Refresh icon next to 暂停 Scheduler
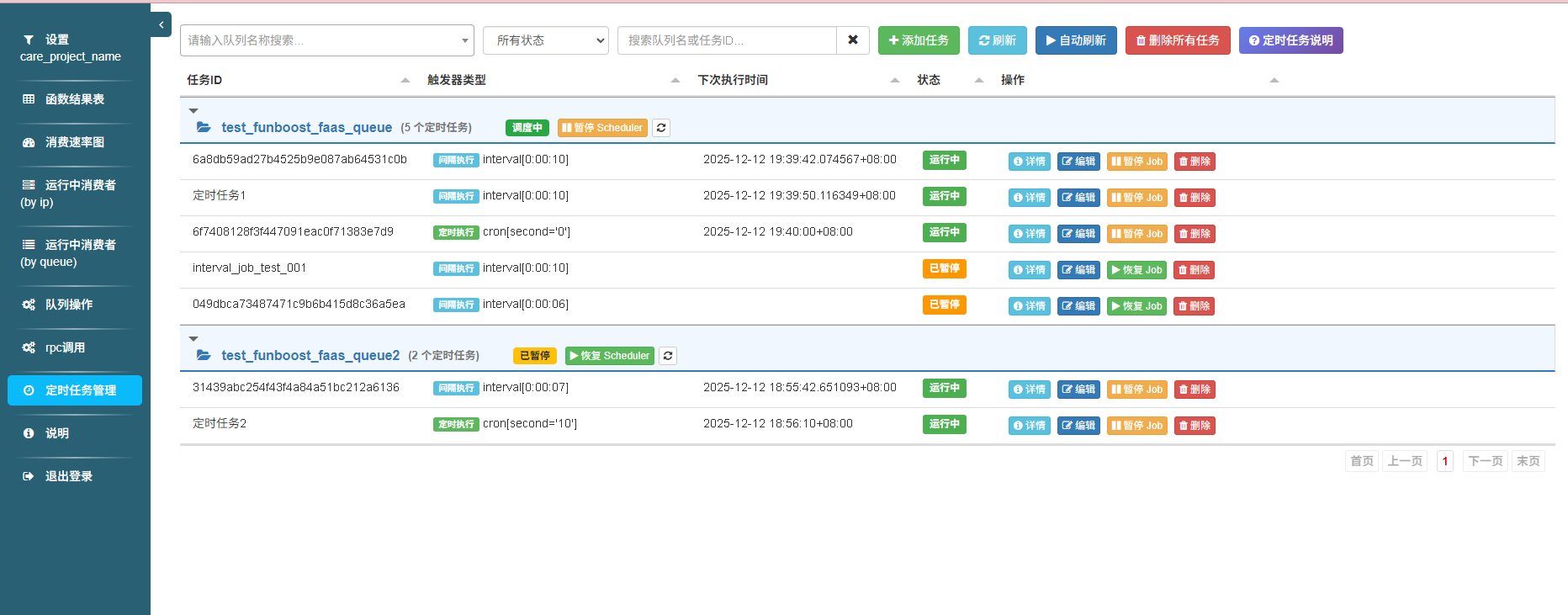The width and height of the screenshot is (1568, 615). [661, 128]
